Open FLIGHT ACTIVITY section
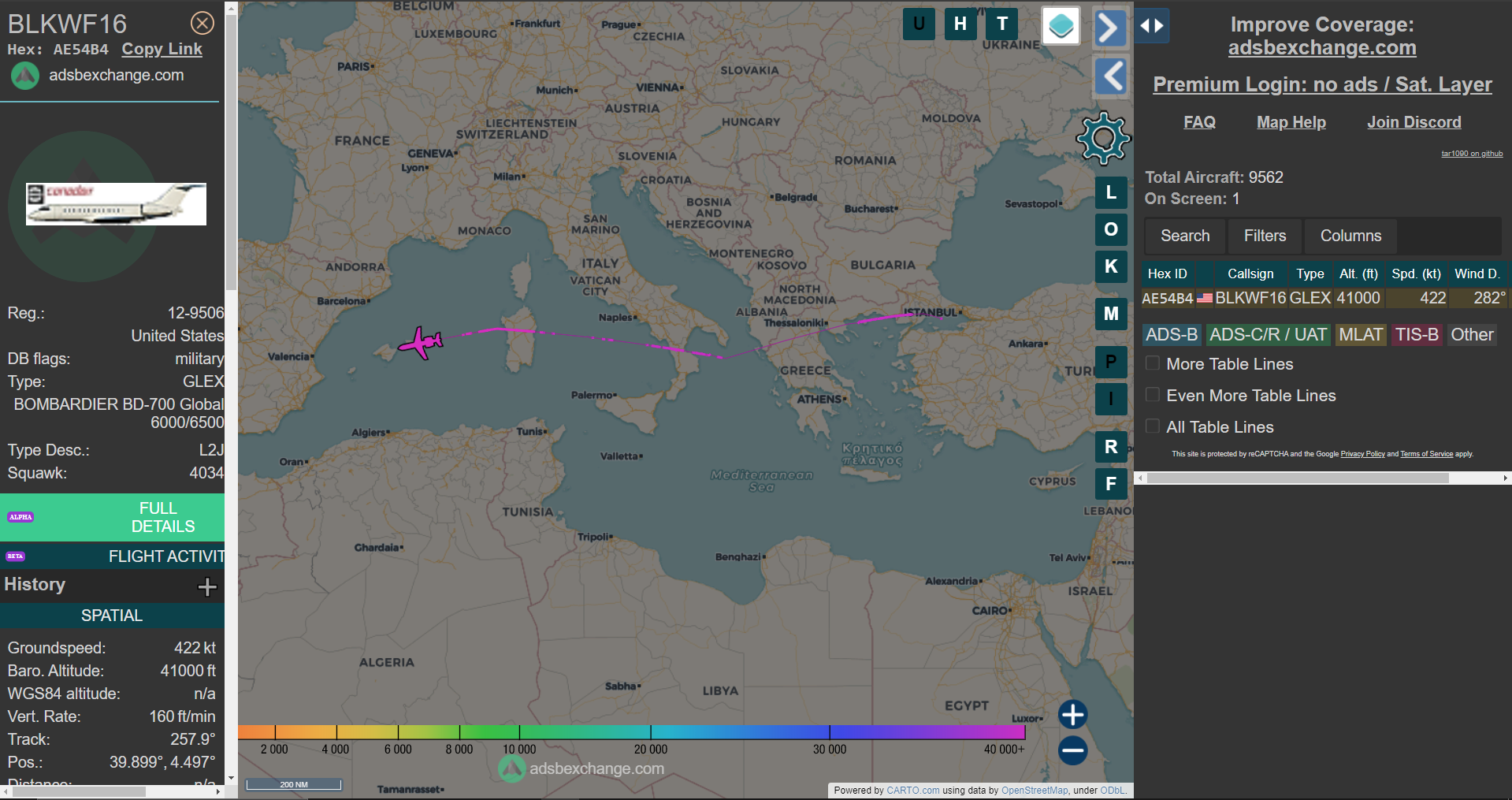 [x=112, y=556]
